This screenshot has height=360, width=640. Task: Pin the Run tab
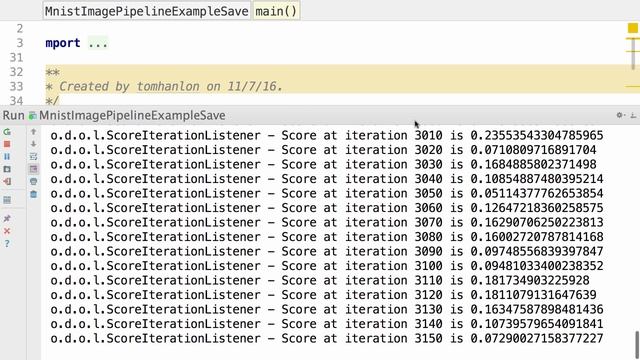tap(7, 219)
